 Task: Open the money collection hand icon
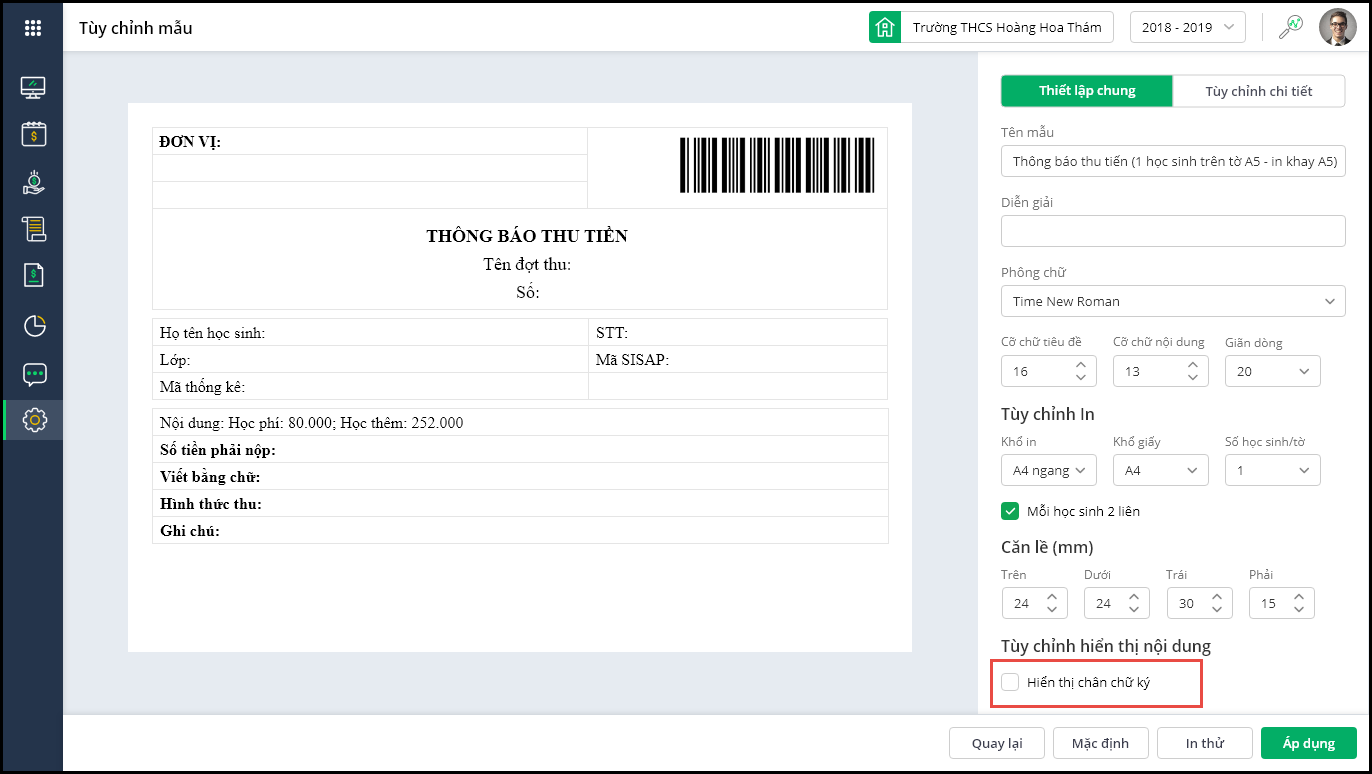point(34,182)
